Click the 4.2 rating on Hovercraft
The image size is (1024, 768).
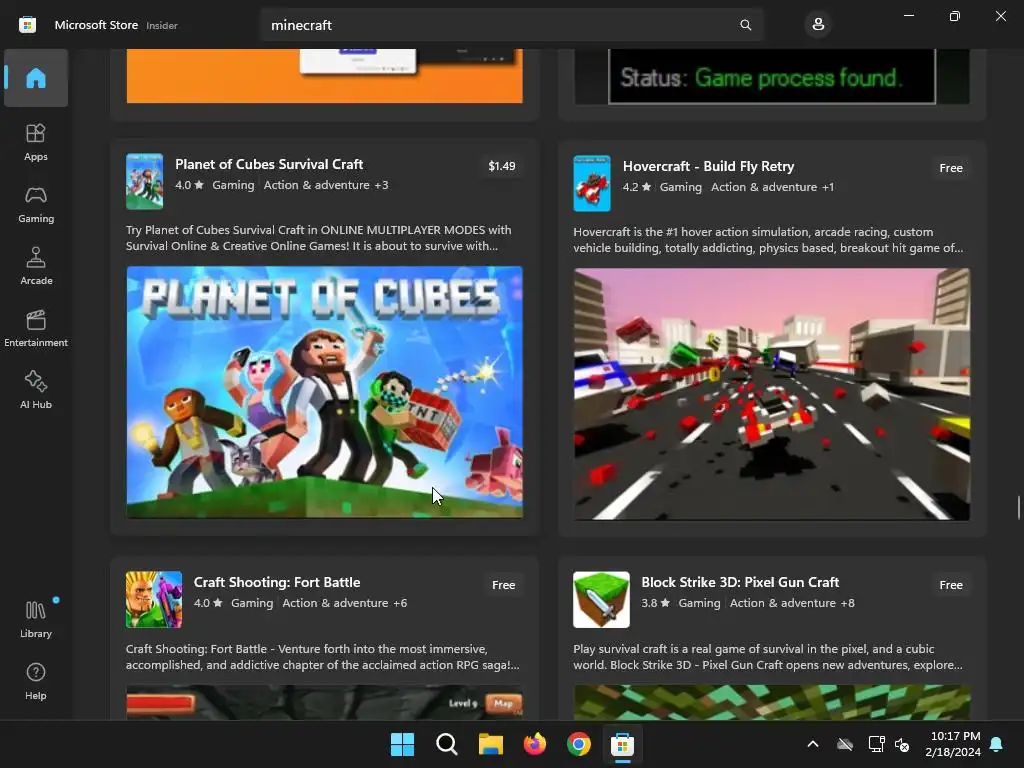pos(637,187)
